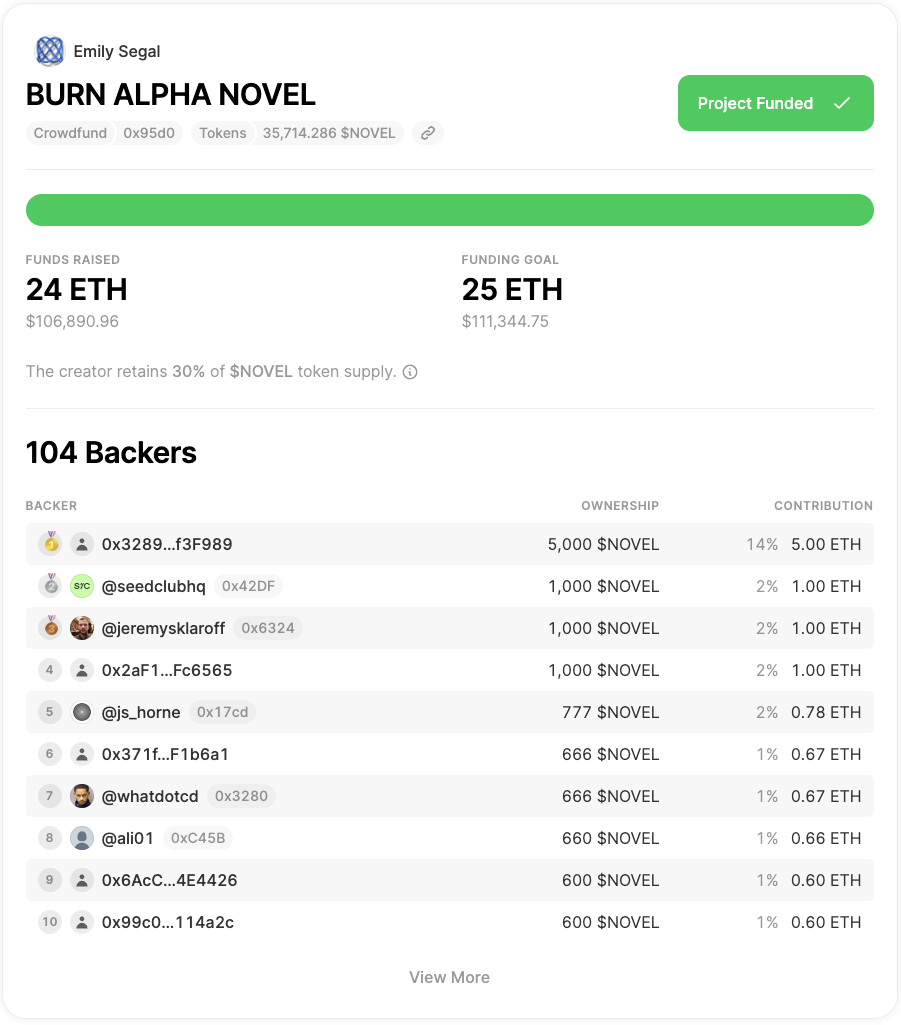Expand backers list with View More
Viewport: 901px width, 1025px height.
click(449, 977)
